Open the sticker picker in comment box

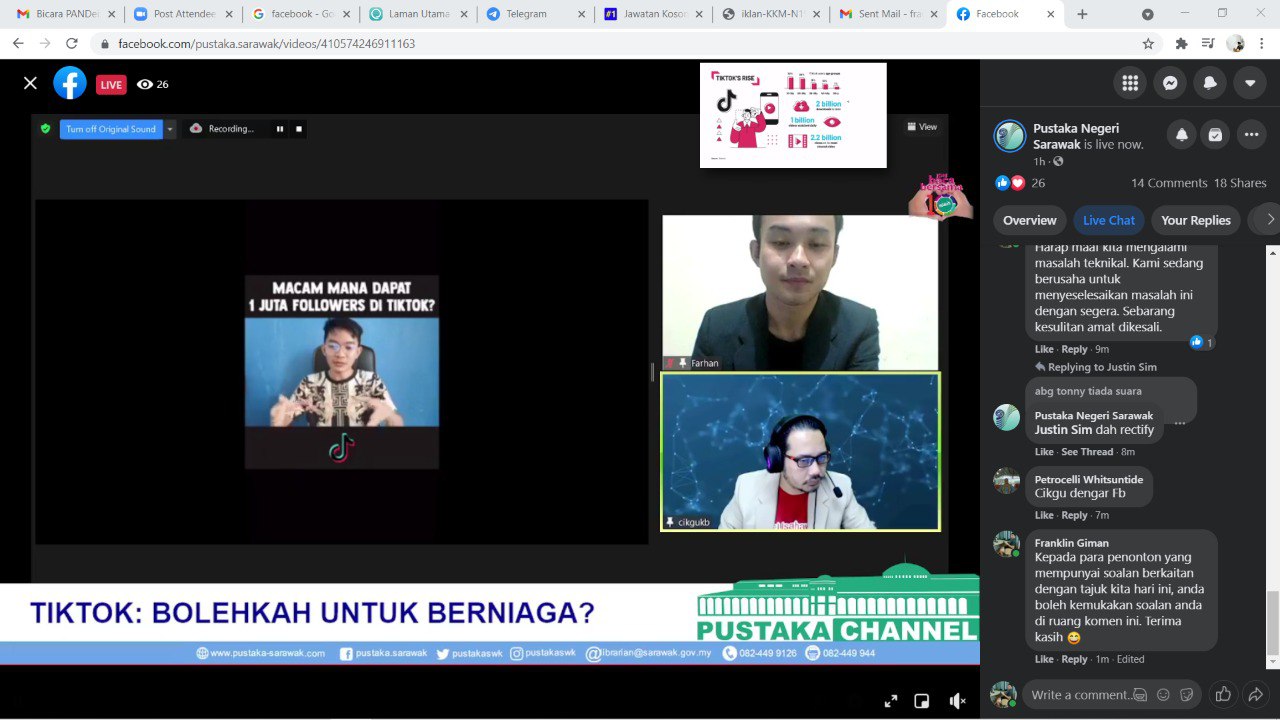pyautogui.click(x=1187, y=695)
